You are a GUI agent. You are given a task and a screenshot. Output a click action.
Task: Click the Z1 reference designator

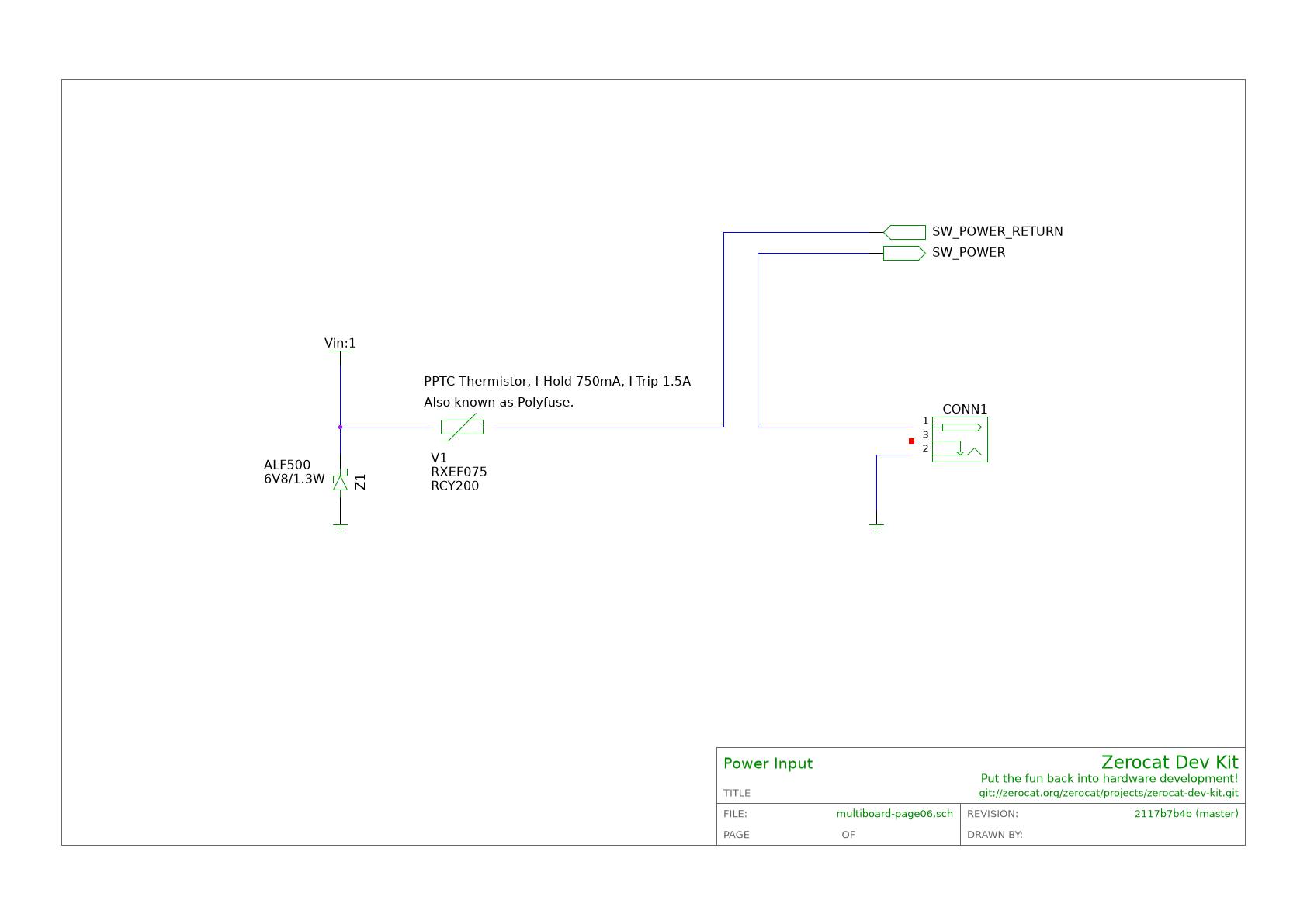tap(360, 482)
